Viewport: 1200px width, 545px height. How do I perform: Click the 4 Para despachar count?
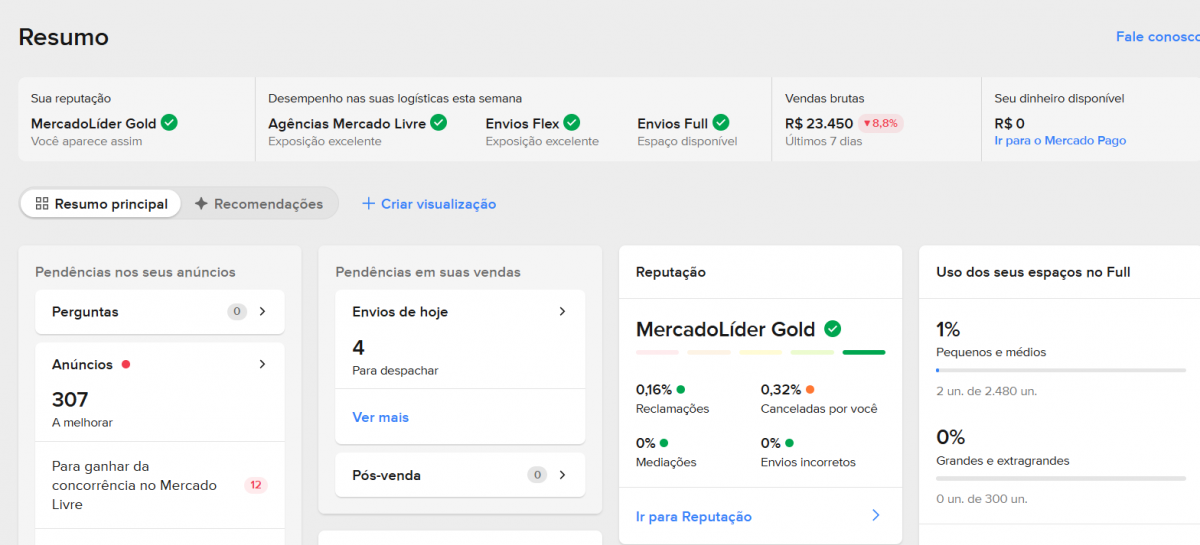[x=358, y=348]
